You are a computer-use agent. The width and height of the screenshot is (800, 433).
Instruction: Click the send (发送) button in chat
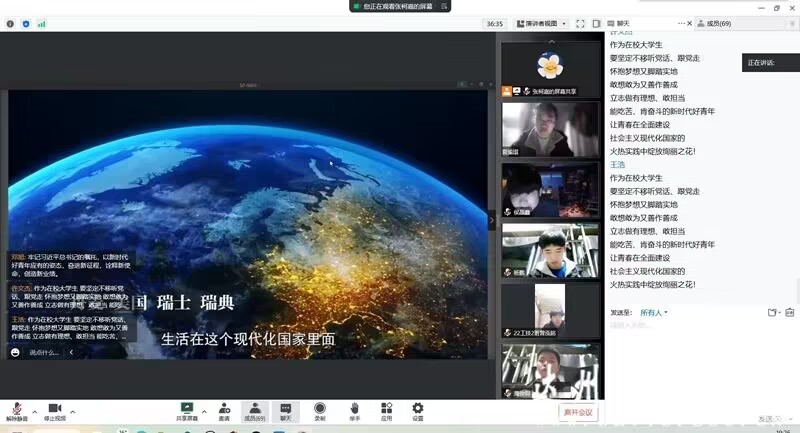[768, 419]
